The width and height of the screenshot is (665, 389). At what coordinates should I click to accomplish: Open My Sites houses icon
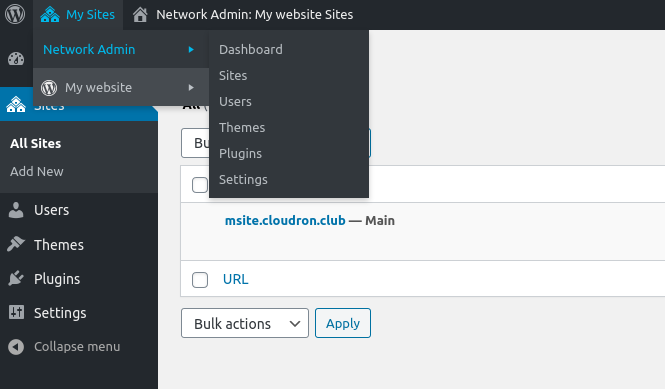(50, 14)
